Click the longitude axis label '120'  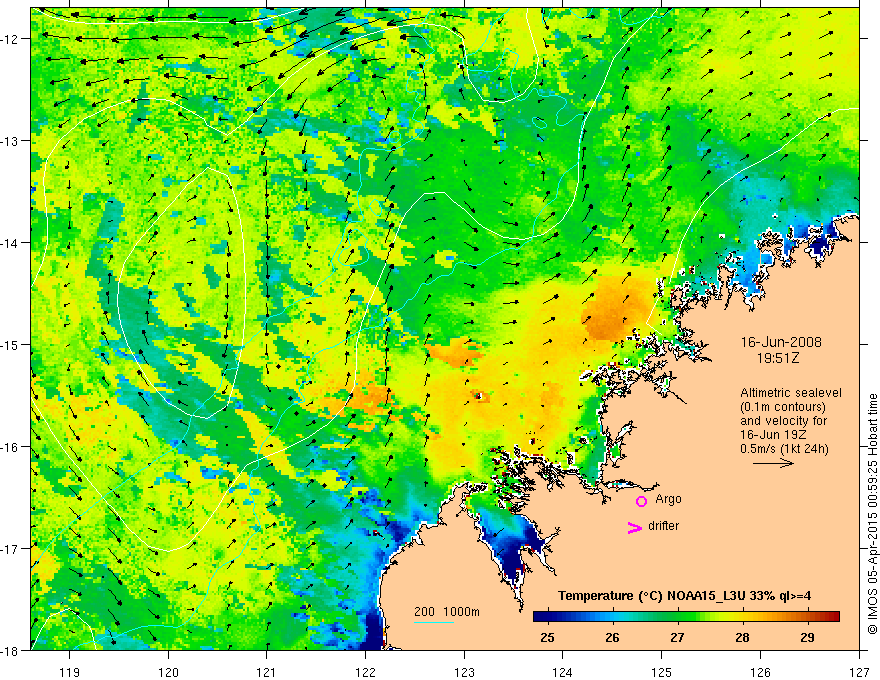coord(168,672)
